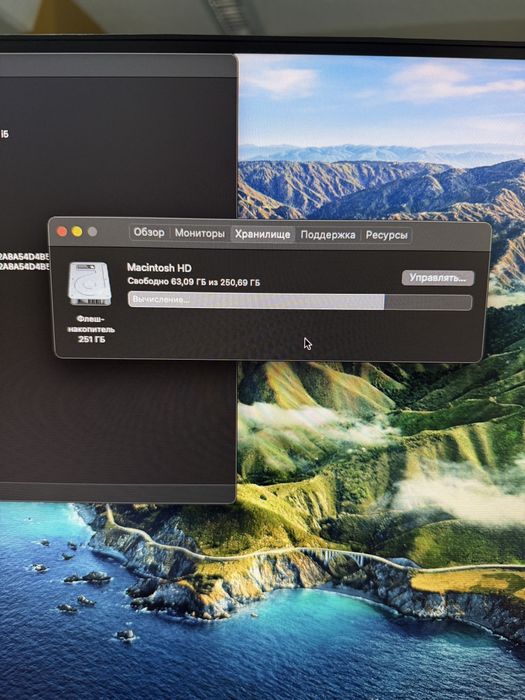Click the Свободно 63,09 ГБ из 250,69 ГБ text
Image resolution: width=525 pixels, height=700 pixels.
click(194, 282)
